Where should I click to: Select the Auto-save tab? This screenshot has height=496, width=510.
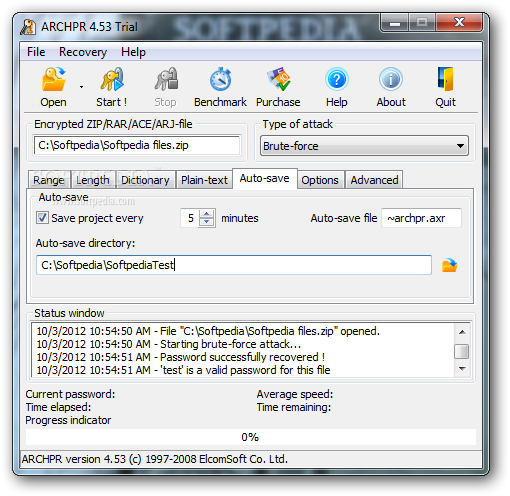265,178
